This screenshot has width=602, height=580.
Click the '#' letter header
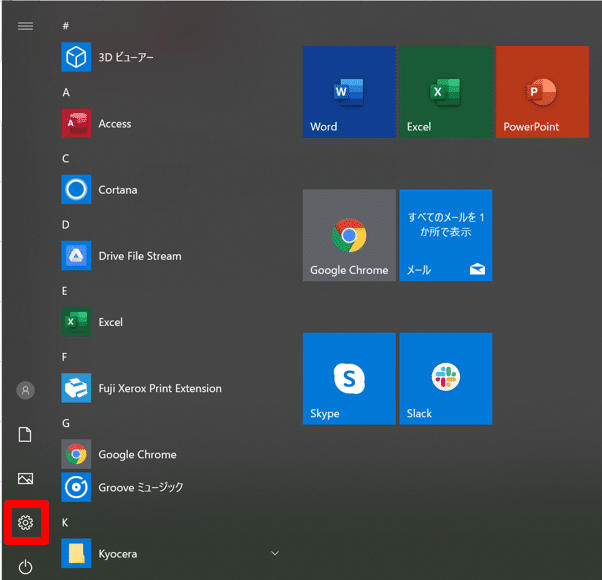tap(66, 26)
